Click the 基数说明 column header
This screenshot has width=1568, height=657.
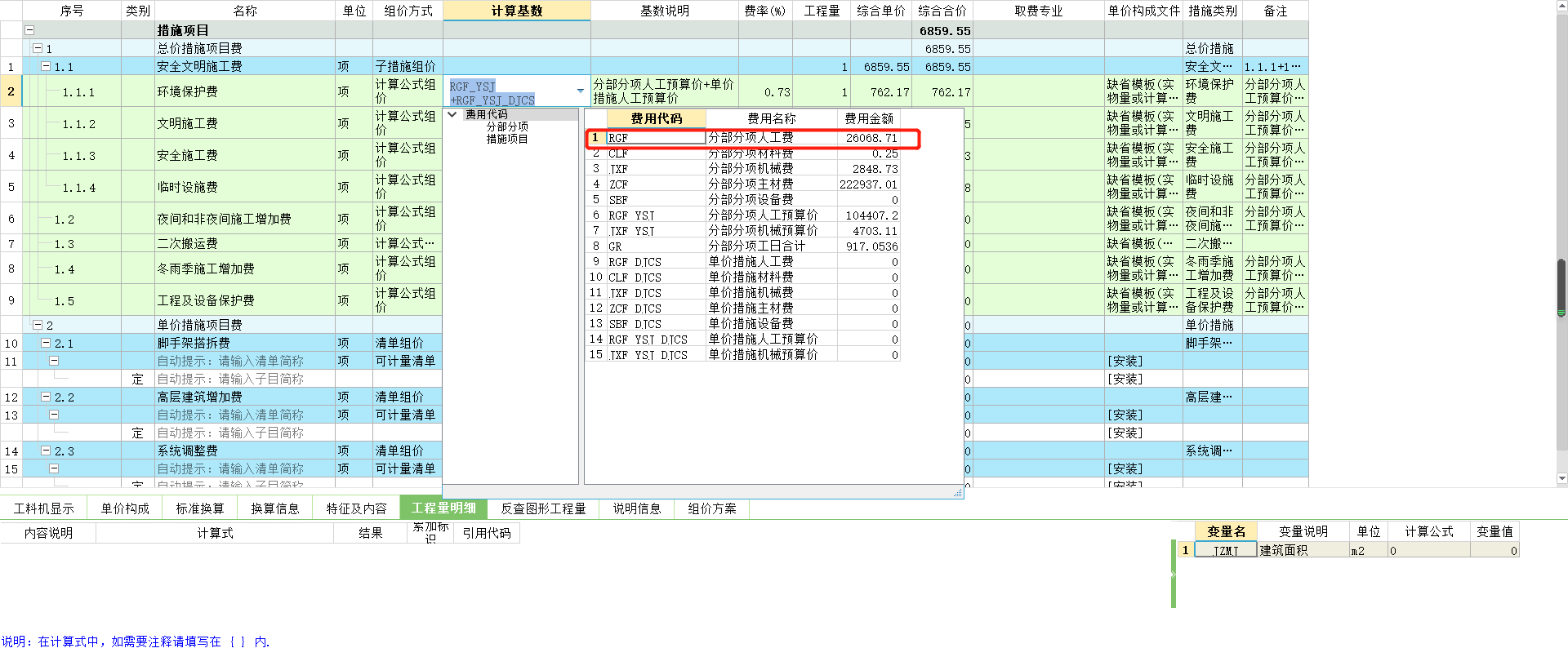[665, 11]
